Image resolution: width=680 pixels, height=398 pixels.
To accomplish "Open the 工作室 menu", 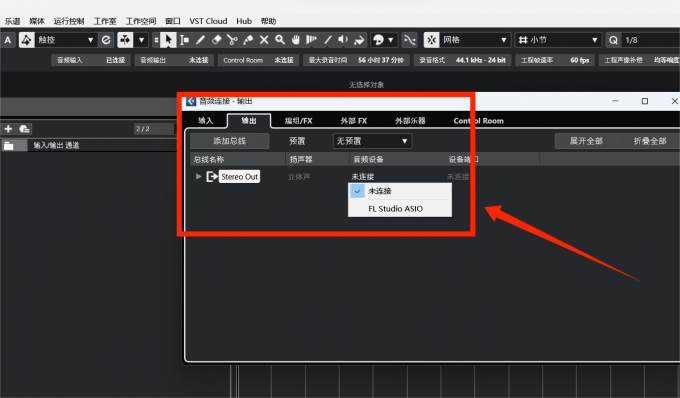I will click(105, 21).
